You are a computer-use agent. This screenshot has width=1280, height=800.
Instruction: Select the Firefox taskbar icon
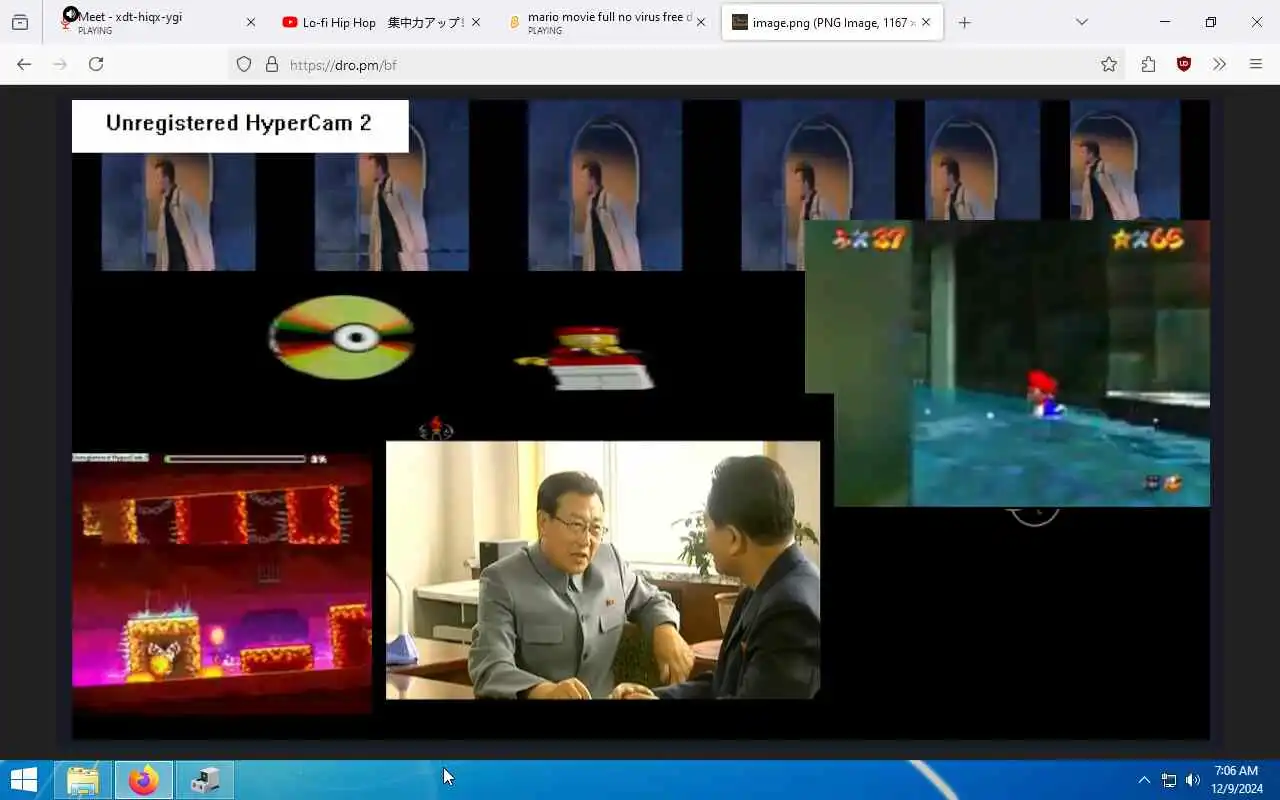point(143,780)
